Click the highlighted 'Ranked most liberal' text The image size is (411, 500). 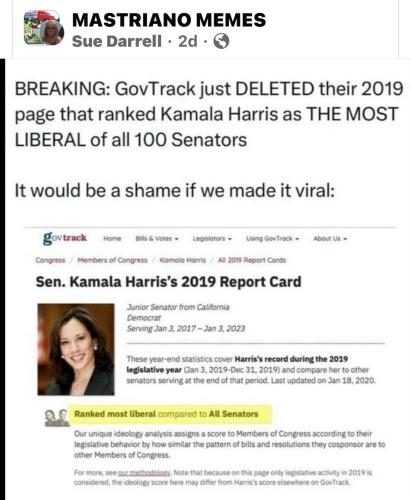115,414
